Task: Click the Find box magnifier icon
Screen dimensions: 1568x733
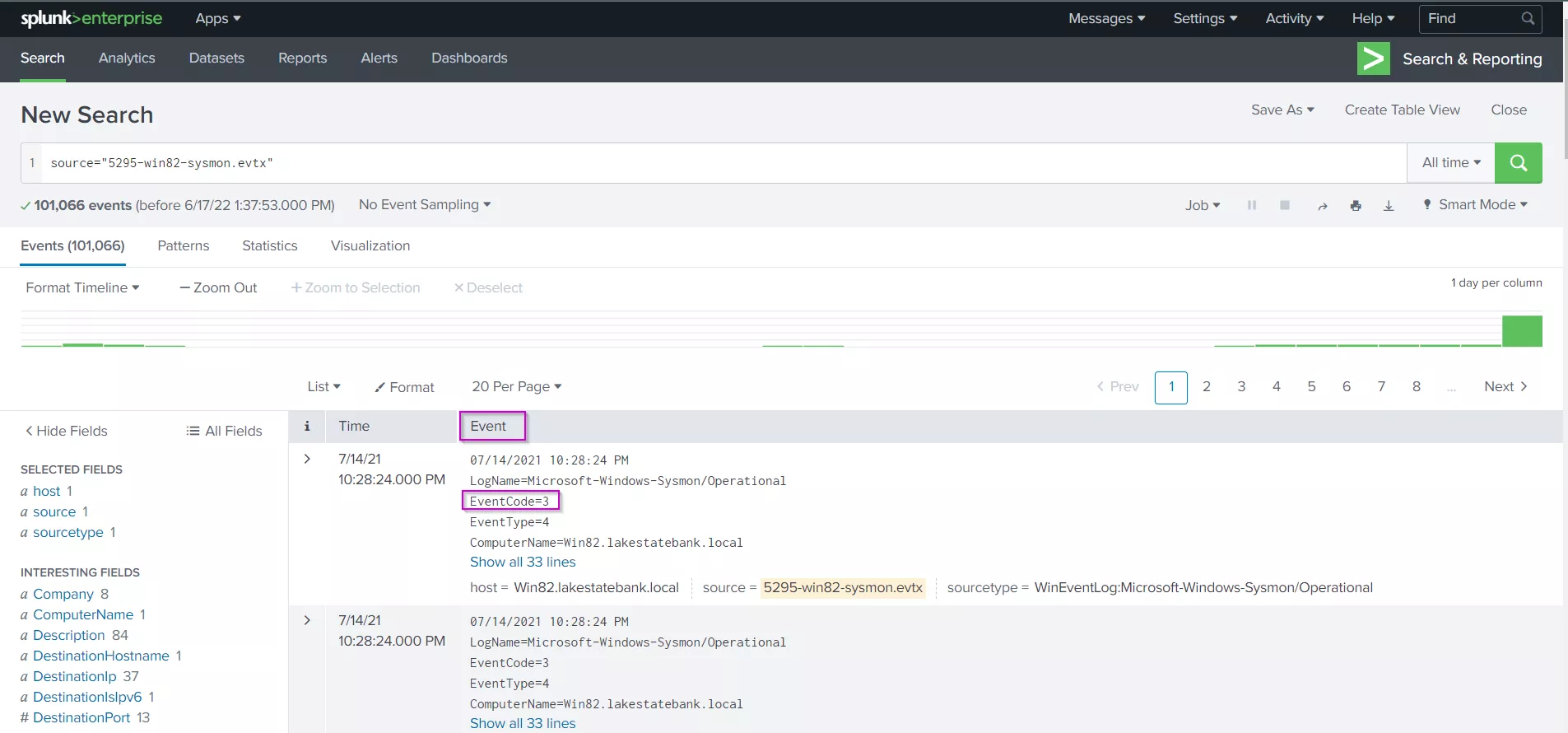Action: (x=1528, y=18)
